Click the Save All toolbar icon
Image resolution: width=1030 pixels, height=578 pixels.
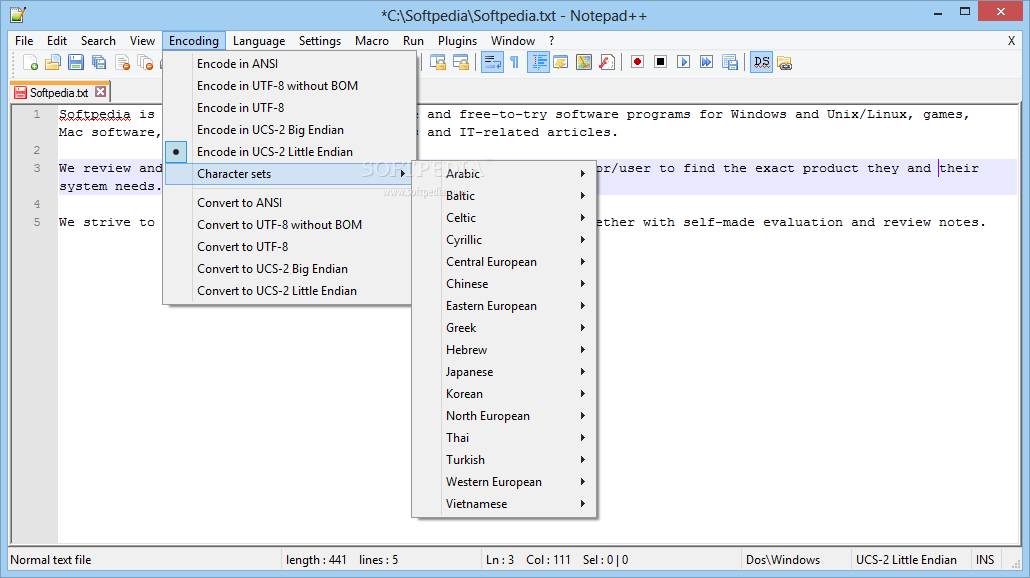point(99,62)
